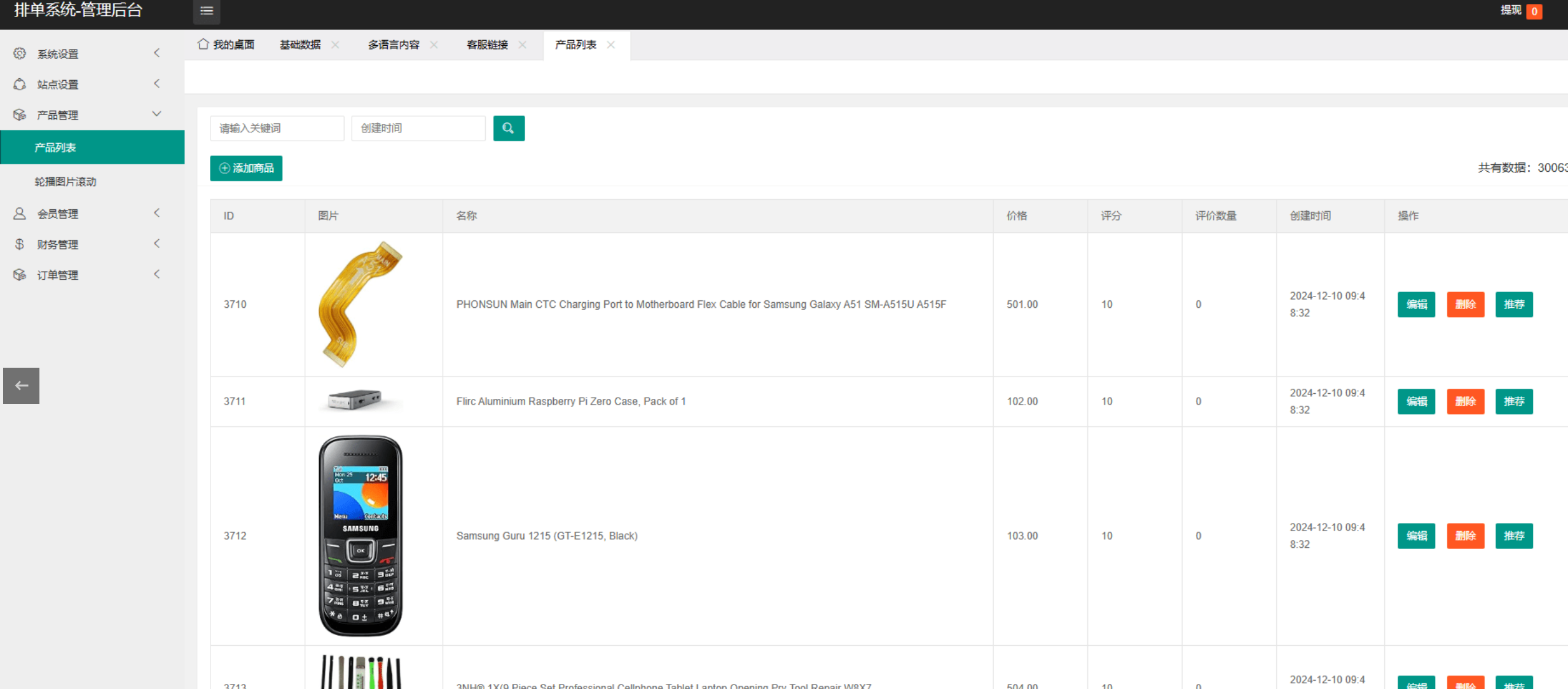Collapse the 产品管理 menu chevron
This screenshot has height=689, width=1568.
[x=156, y=115]
